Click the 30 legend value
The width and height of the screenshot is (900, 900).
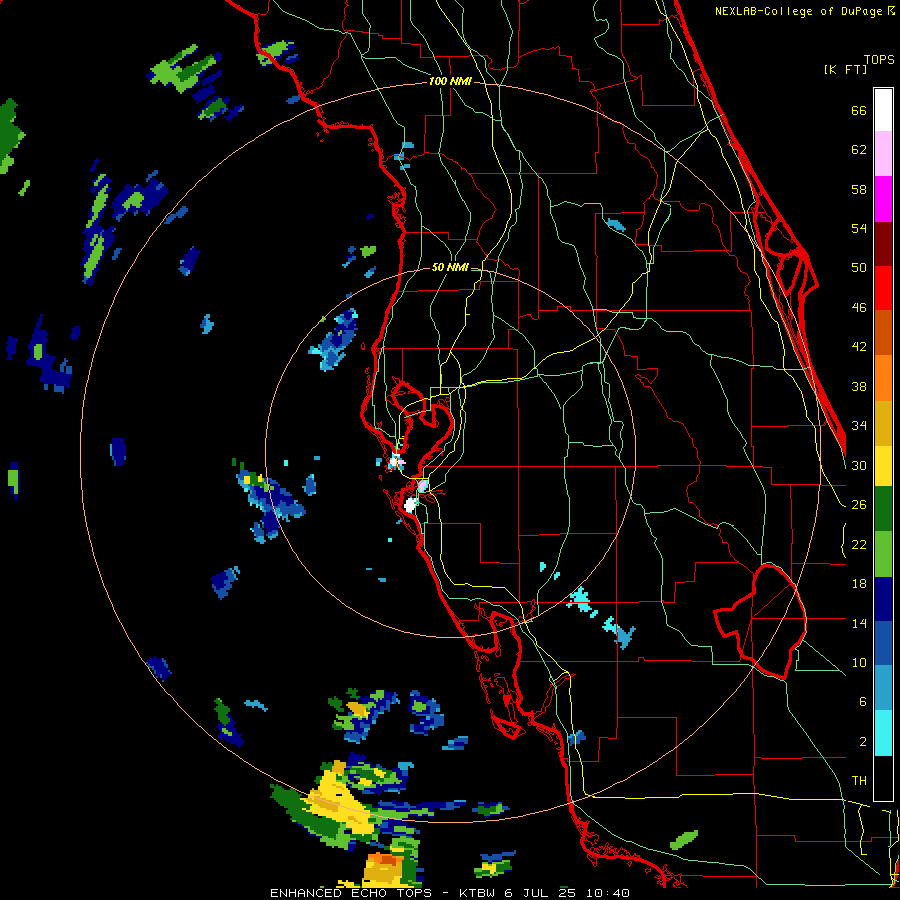coord(859,465)
